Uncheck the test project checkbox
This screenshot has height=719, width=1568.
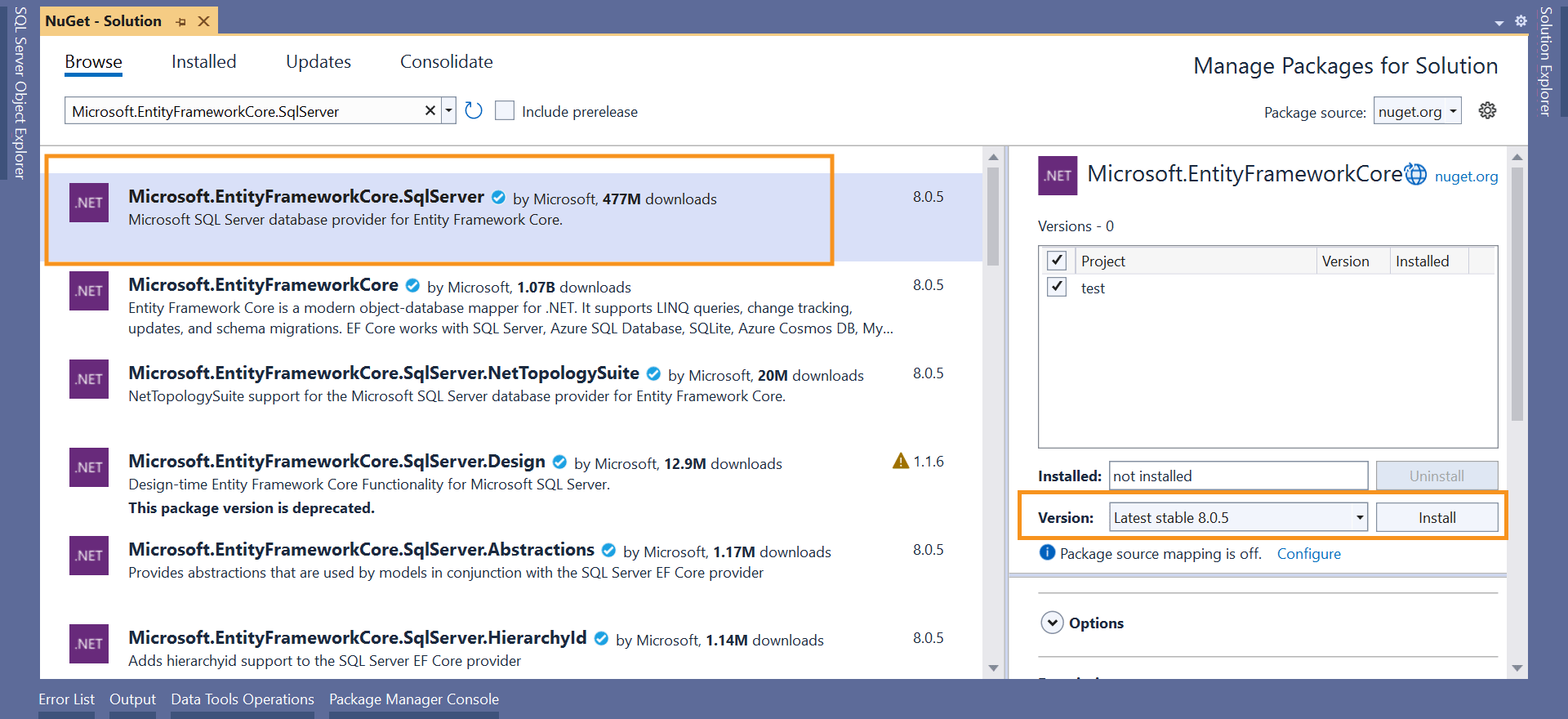1057,287
